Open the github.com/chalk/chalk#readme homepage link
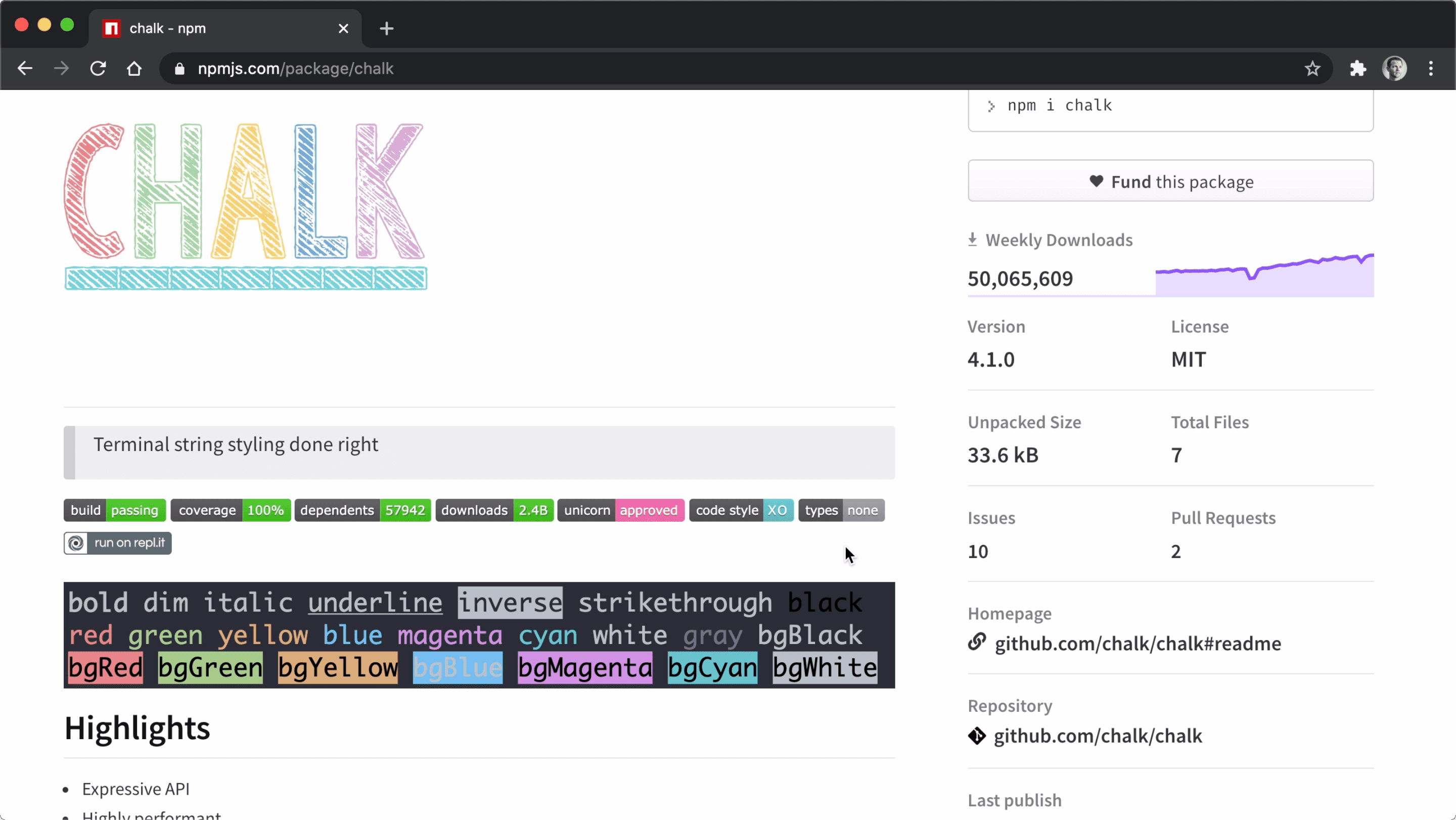The width and height of the screenshot is (1456, 820). coord(1137,644)
